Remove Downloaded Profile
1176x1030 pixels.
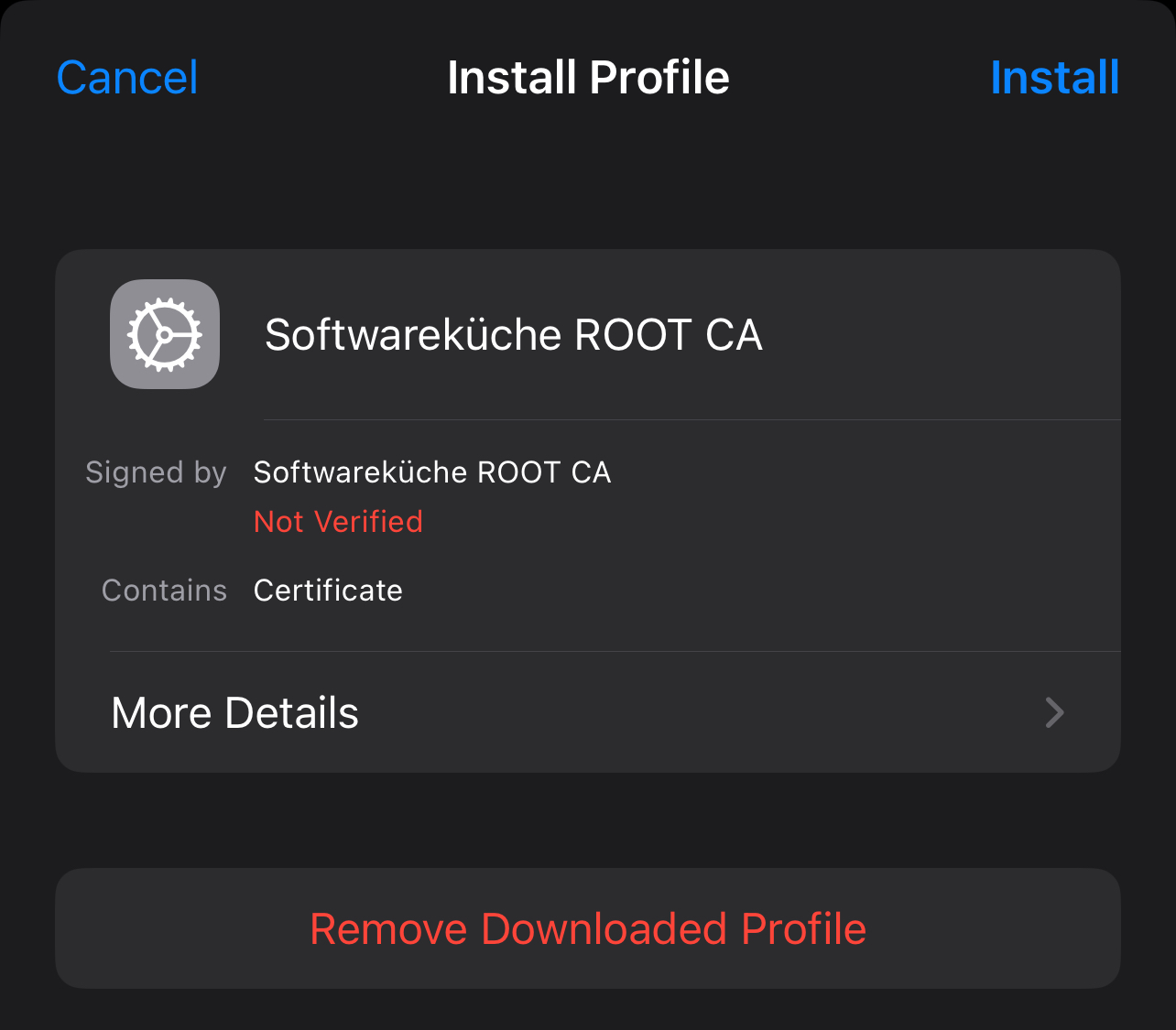point(588,928)
